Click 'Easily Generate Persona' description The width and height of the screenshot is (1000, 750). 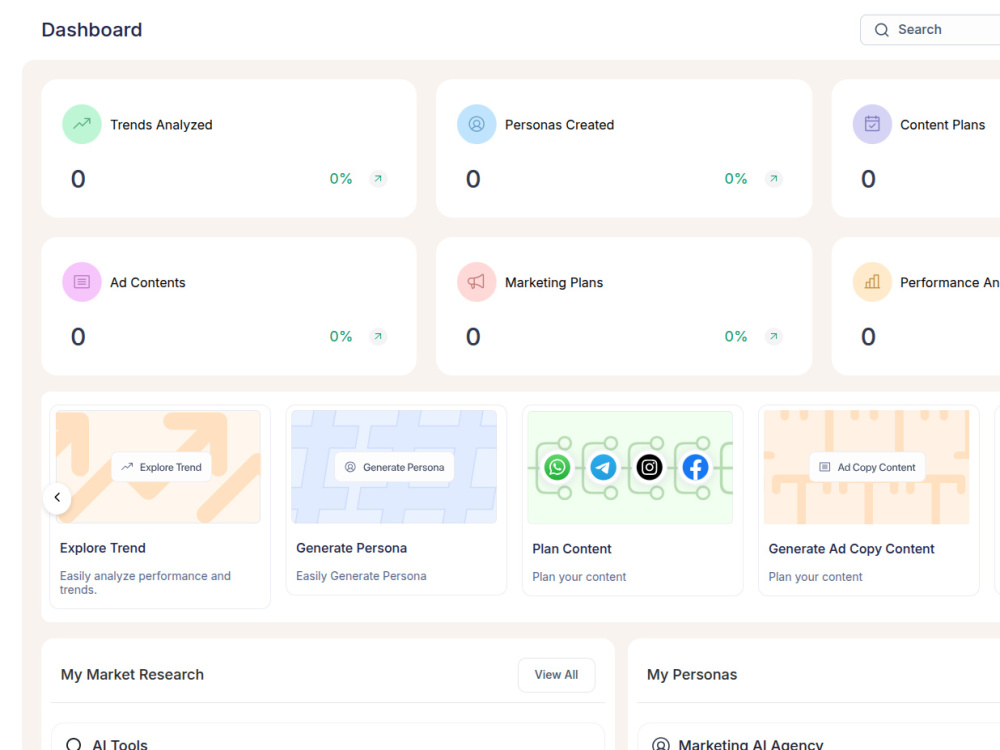tap(361, 576)
